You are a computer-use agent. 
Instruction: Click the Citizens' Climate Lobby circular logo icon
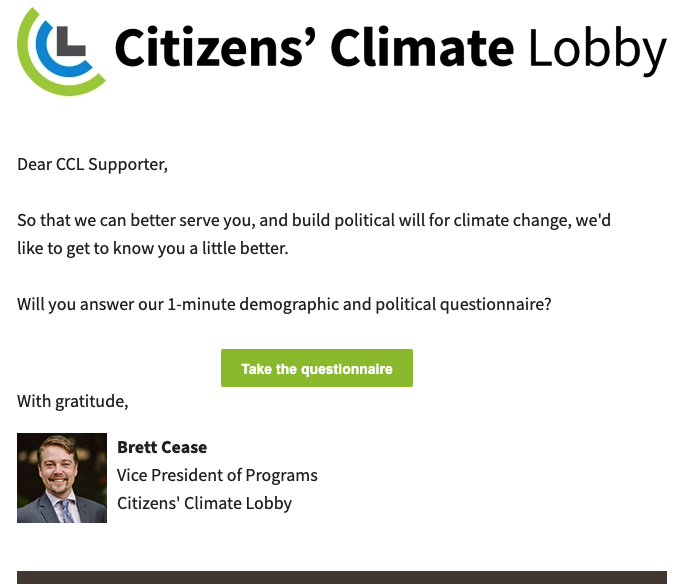(x=61, y=51)
